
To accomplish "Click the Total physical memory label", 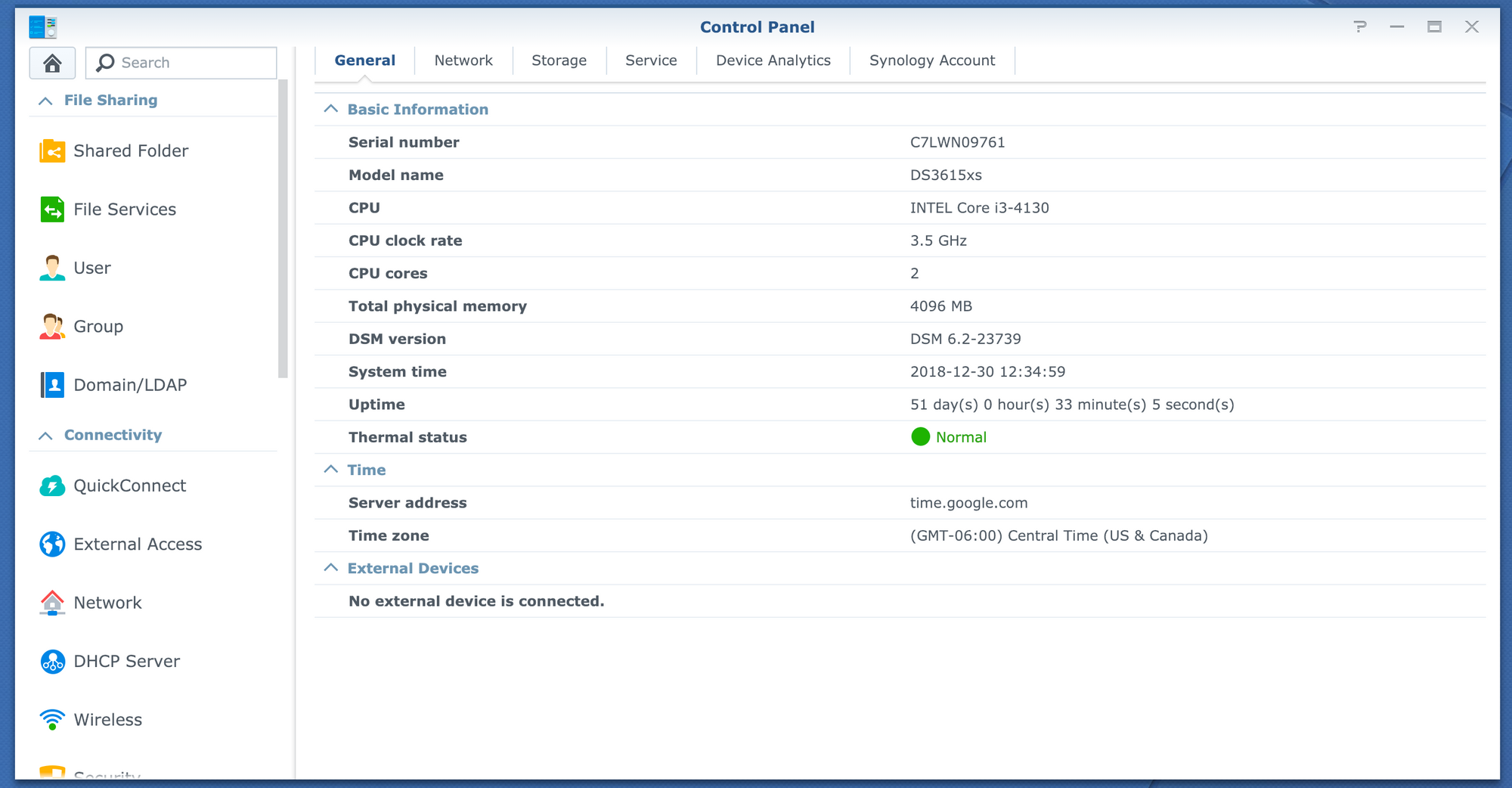I will 437,306.
